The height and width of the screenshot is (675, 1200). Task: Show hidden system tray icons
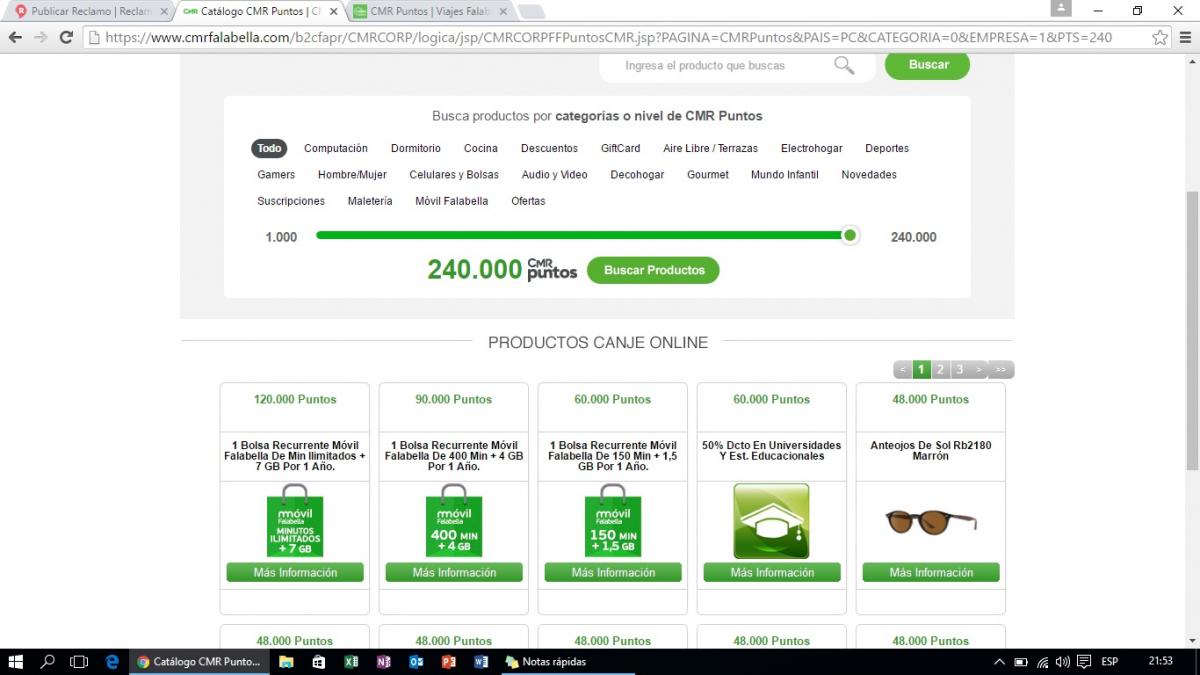[999, 661]
